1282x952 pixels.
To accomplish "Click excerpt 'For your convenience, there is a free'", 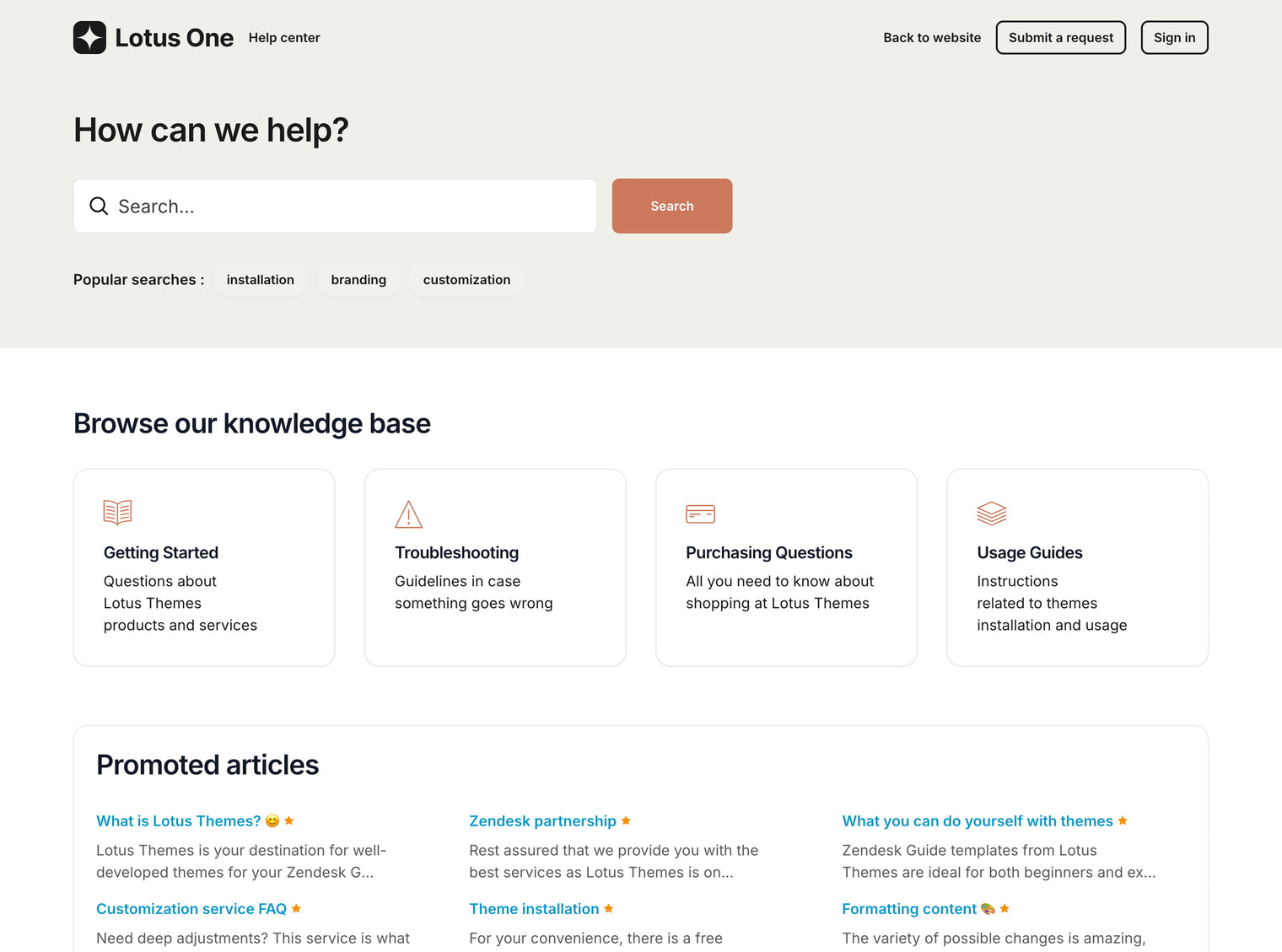I will tap(595, 939).
